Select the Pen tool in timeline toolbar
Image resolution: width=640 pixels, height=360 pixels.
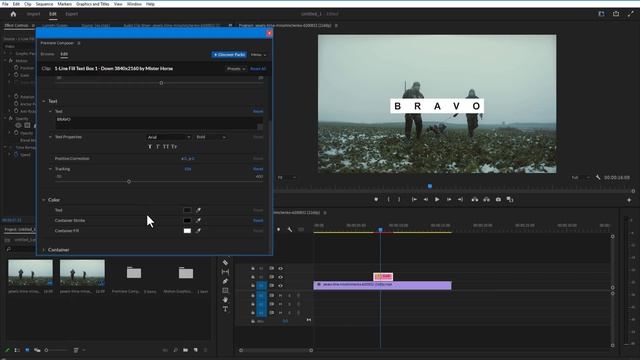[x=225, y=281]
